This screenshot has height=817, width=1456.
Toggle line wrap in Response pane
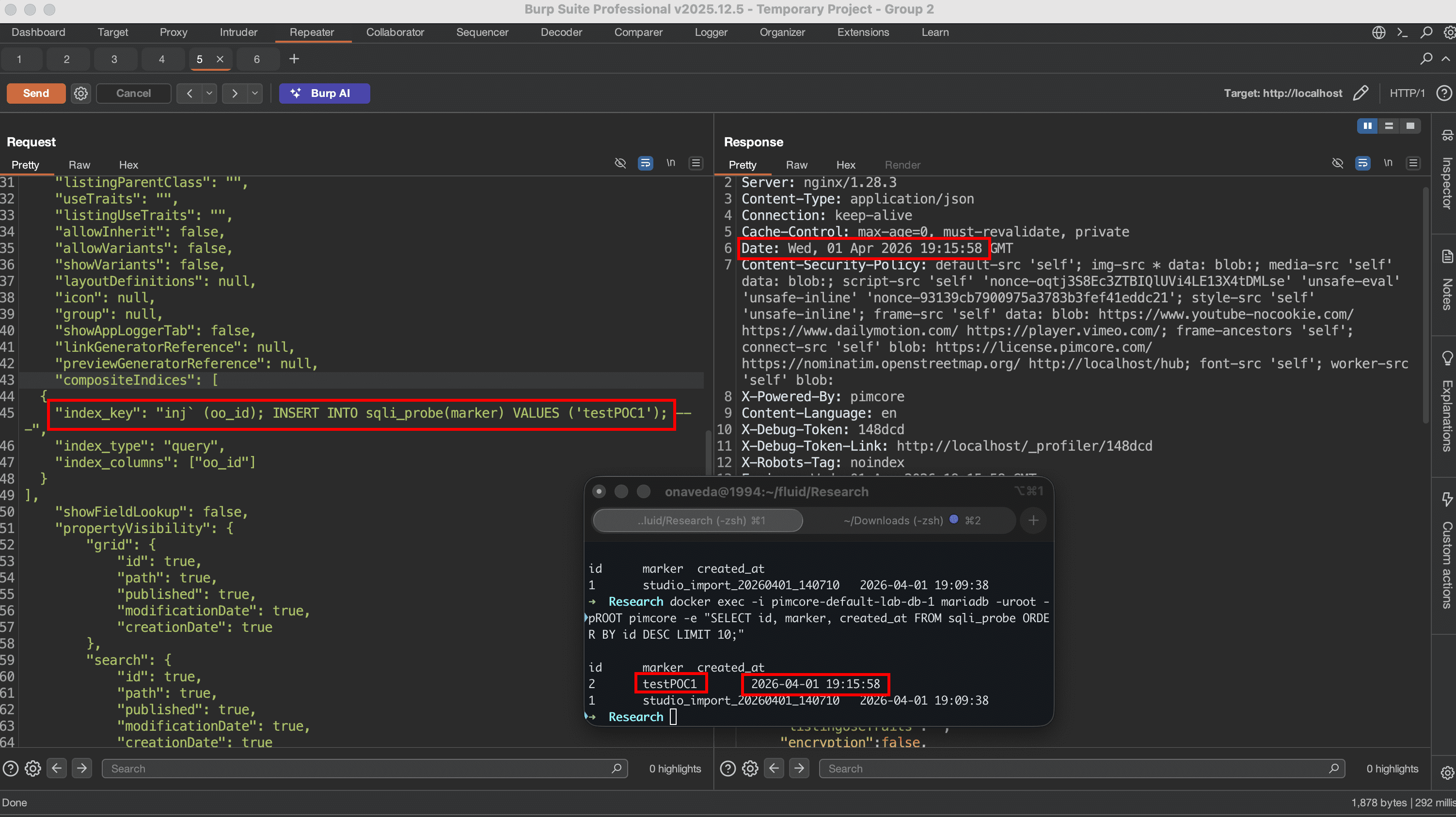click(x=1363, y=163)
